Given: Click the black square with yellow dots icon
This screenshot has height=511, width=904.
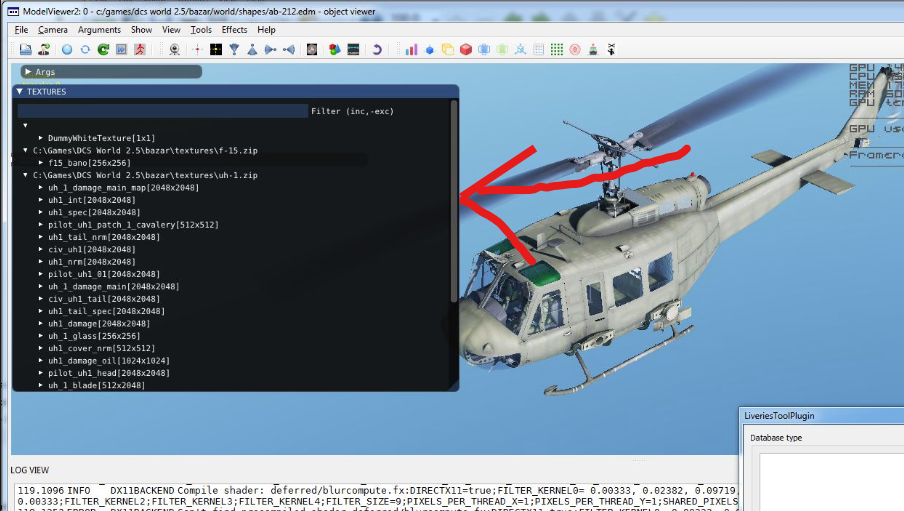Looking at the screenshot, I should click(x=216, y=50).
